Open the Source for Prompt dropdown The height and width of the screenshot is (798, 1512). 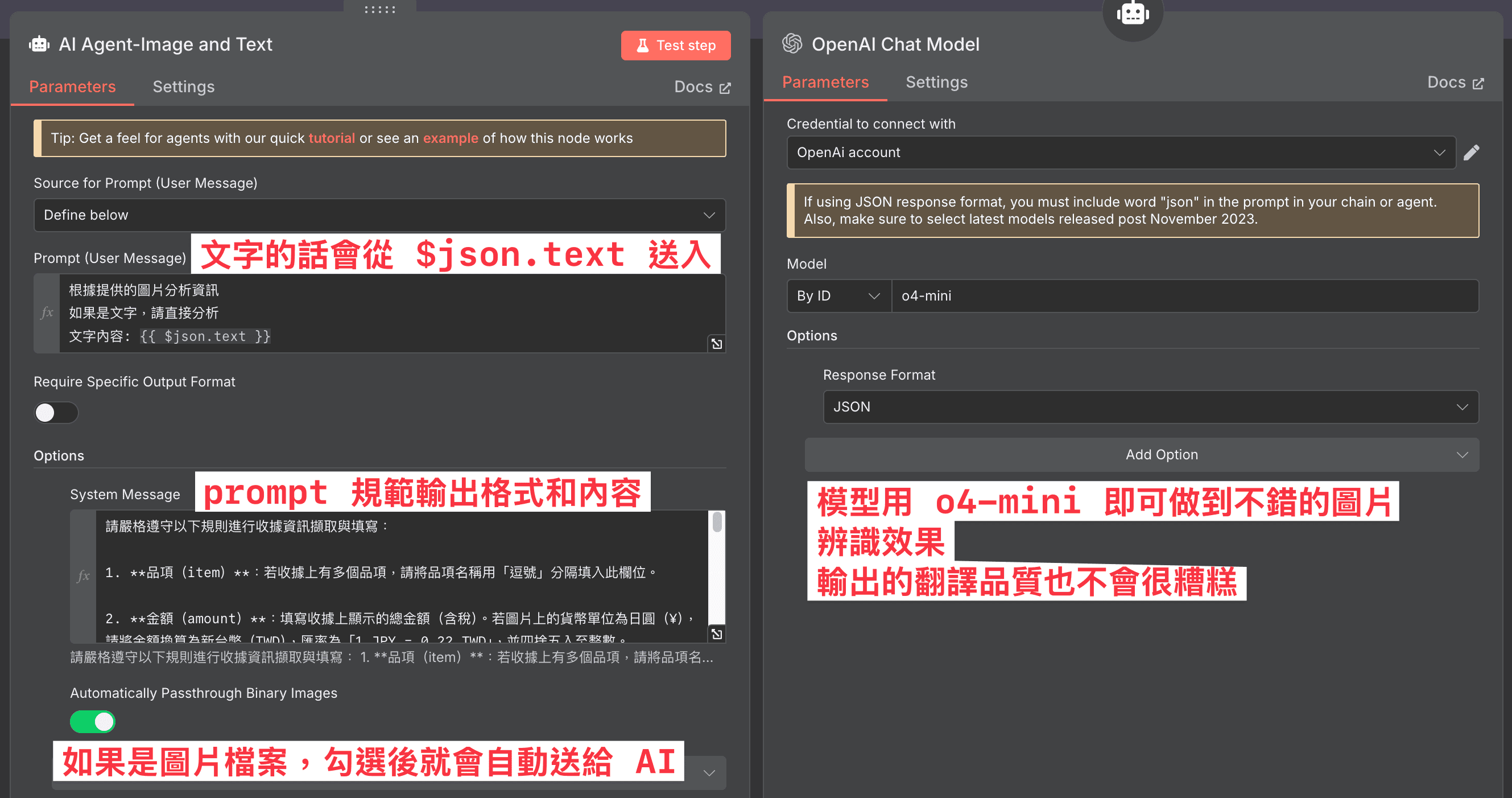tap(379, 216)
